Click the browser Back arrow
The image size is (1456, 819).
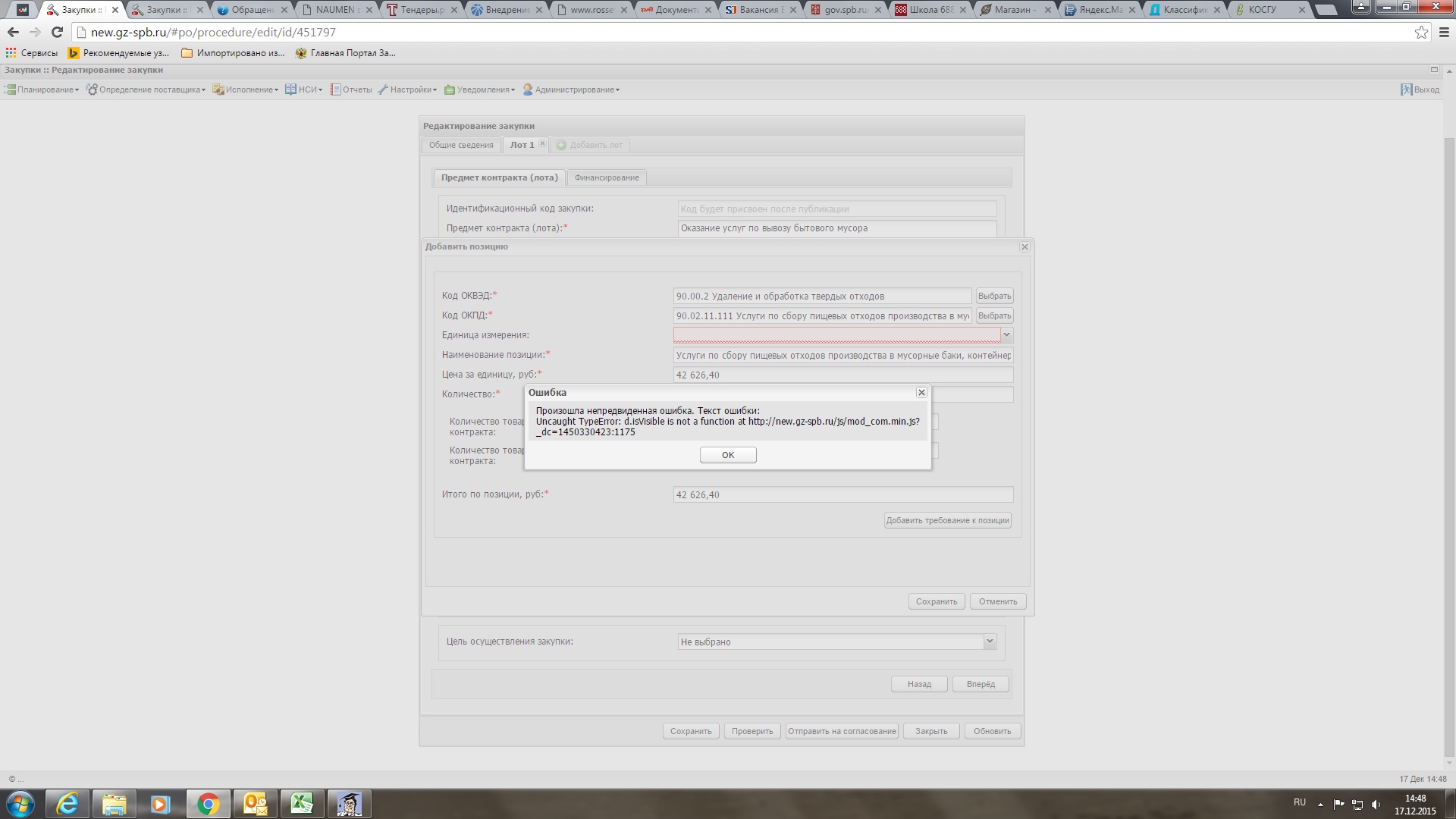tap(13, 33)
